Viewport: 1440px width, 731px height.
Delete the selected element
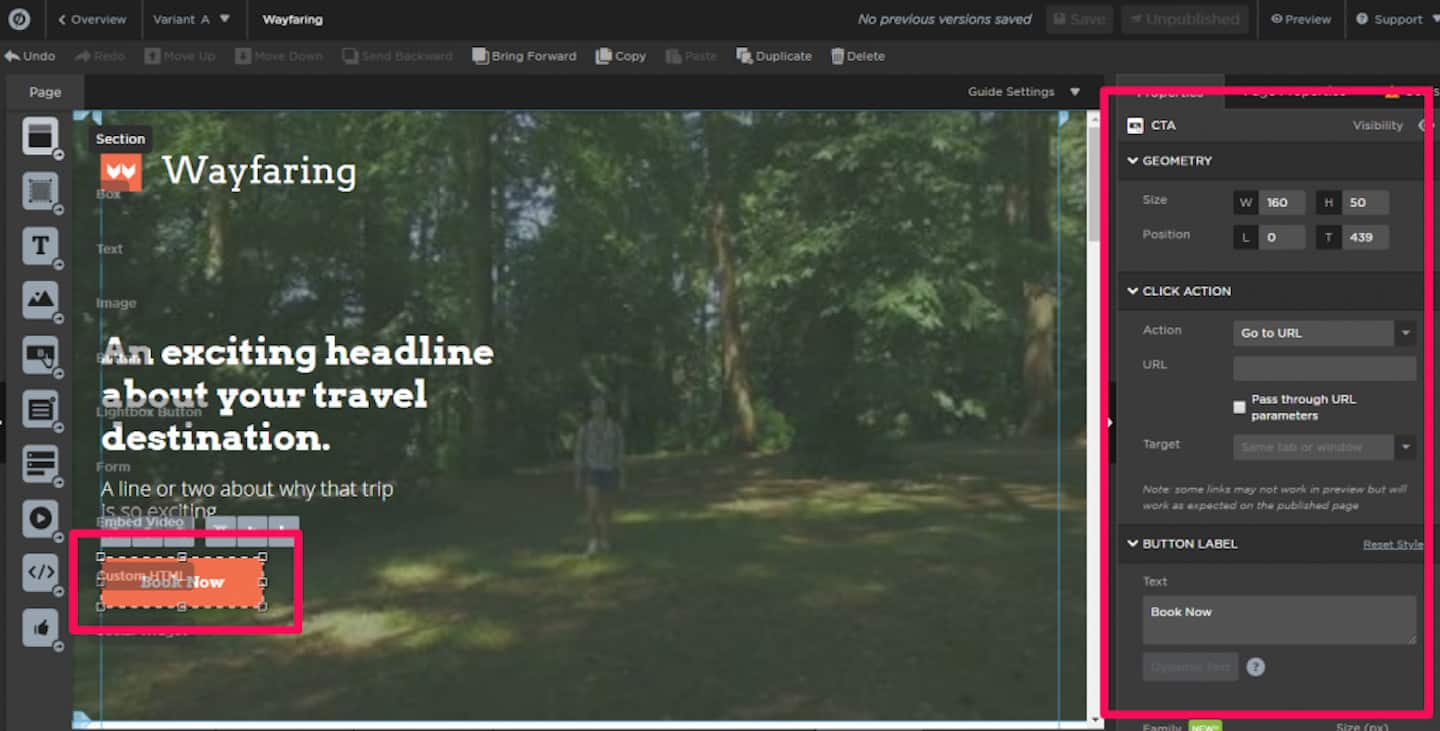[858, 56]
